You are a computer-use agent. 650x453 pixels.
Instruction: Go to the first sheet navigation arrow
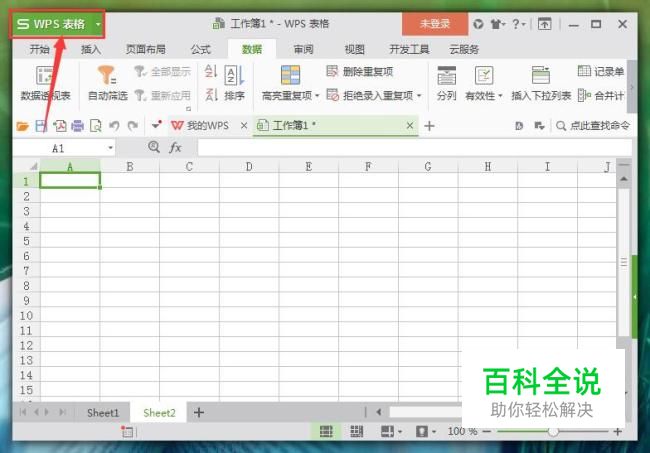pyautogui.click(x=23, y=412)
